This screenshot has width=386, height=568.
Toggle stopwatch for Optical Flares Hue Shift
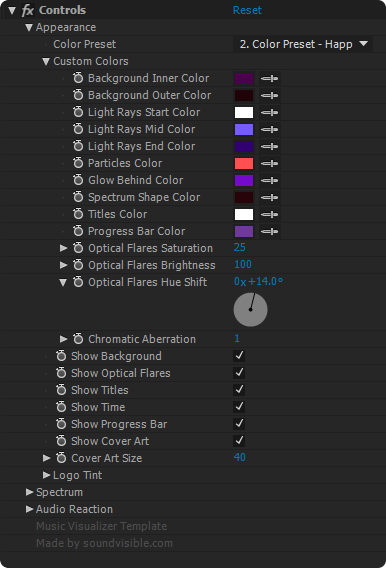pyautogui.click(x=78, y=282)
